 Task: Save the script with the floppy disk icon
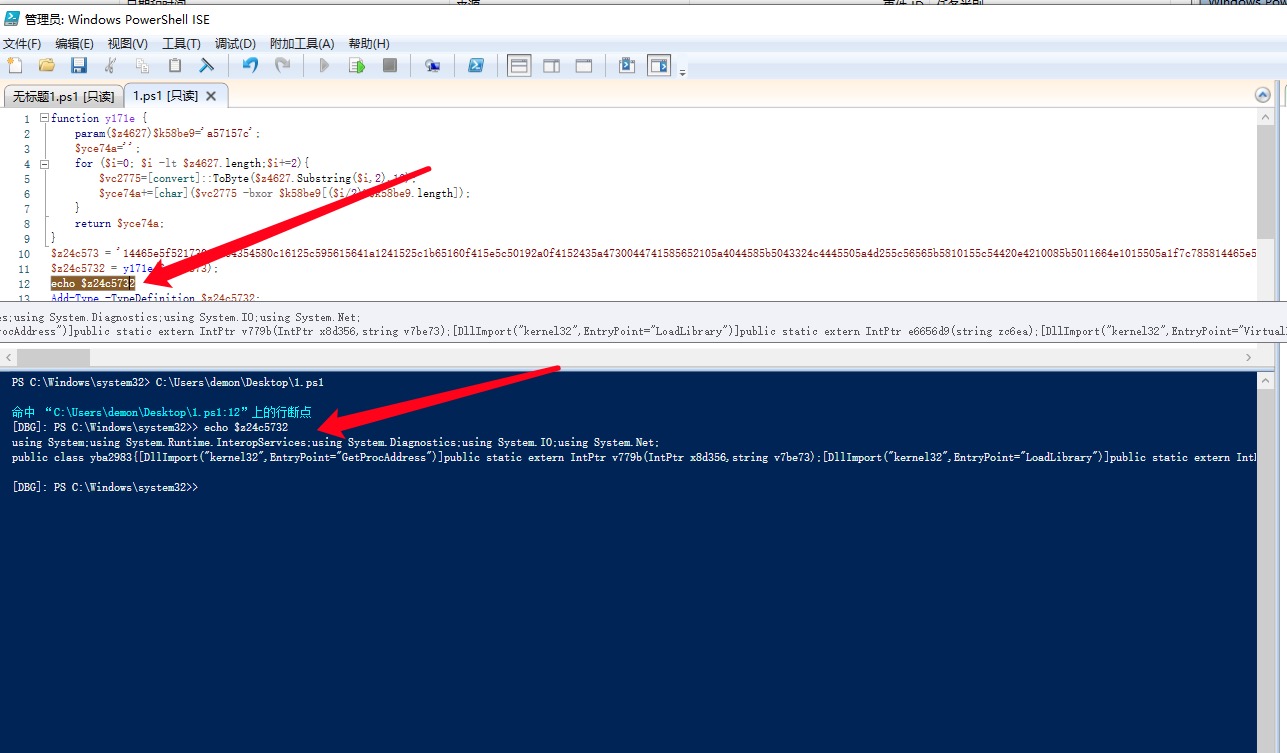pos(79,65)
